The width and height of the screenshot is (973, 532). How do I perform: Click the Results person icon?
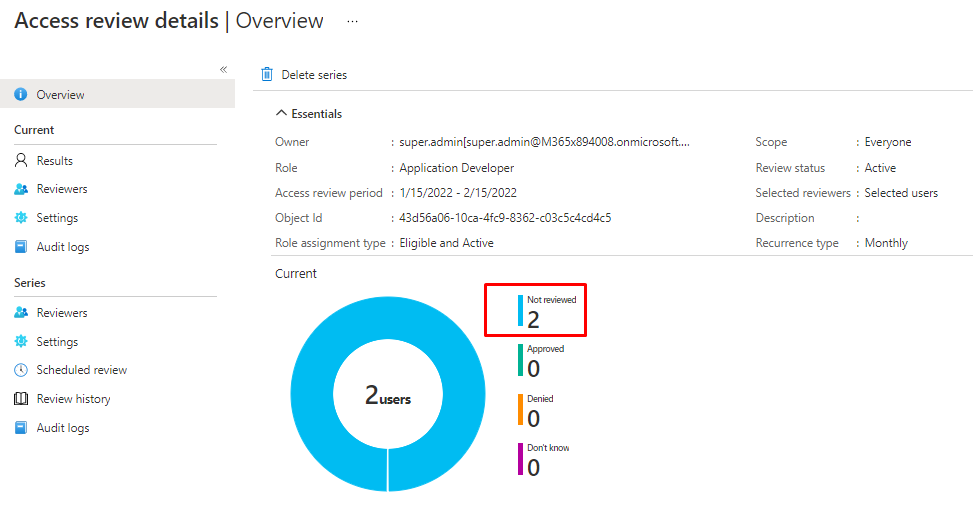(20, 161)
